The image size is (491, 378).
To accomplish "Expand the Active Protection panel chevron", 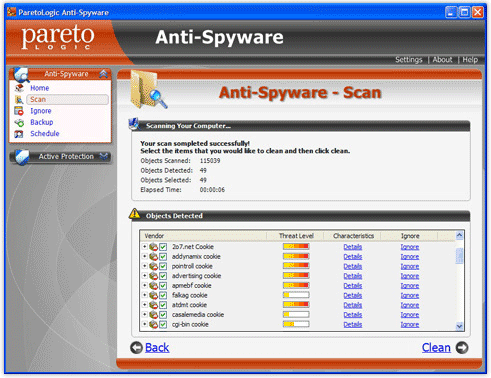I will coord(104,156).
